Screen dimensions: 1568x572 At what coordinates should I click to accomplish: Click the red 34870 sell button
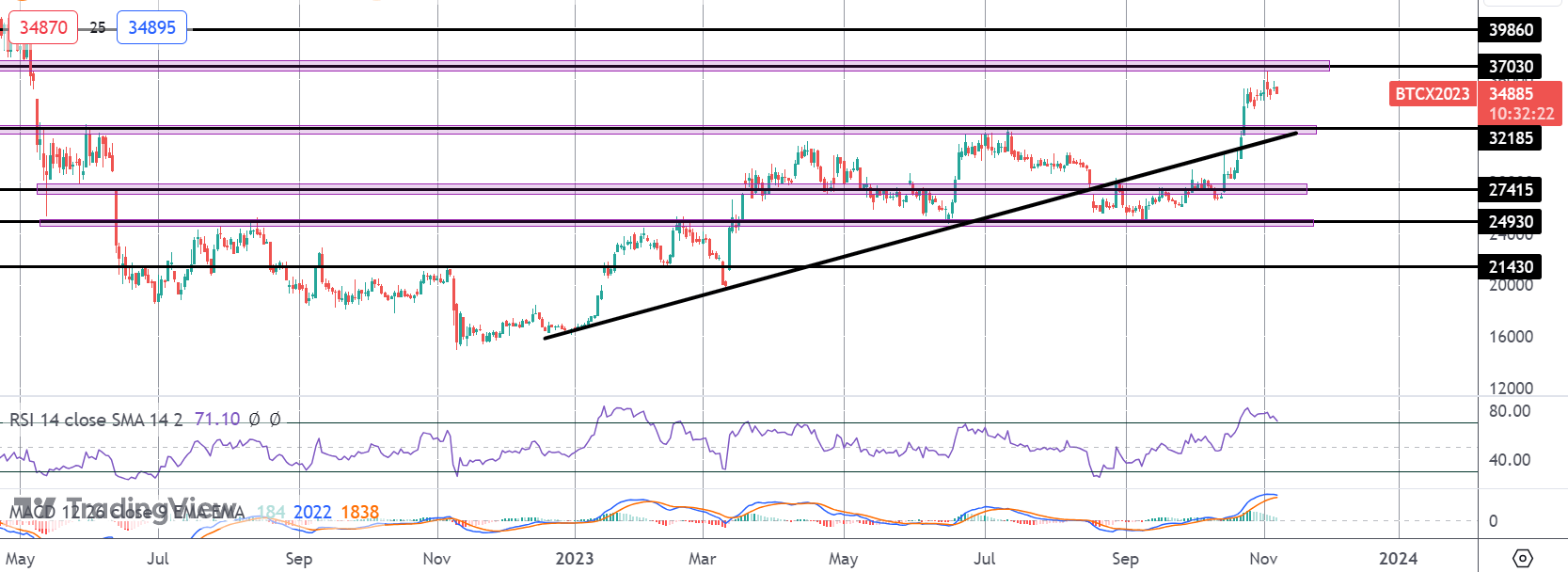point(43,27)
